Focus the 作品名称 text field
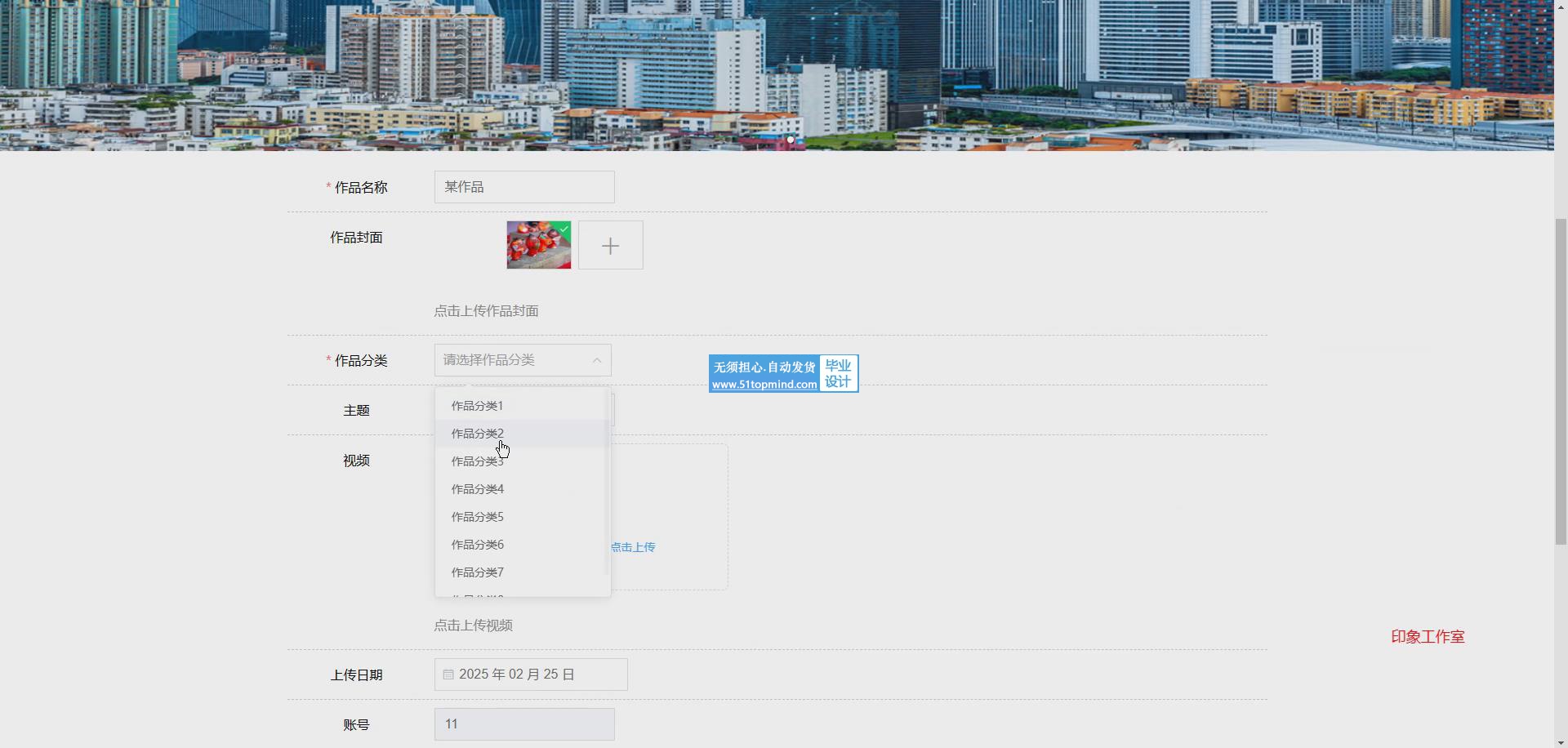The width and height of the screenshot is (1568, 748). [524, 187]
